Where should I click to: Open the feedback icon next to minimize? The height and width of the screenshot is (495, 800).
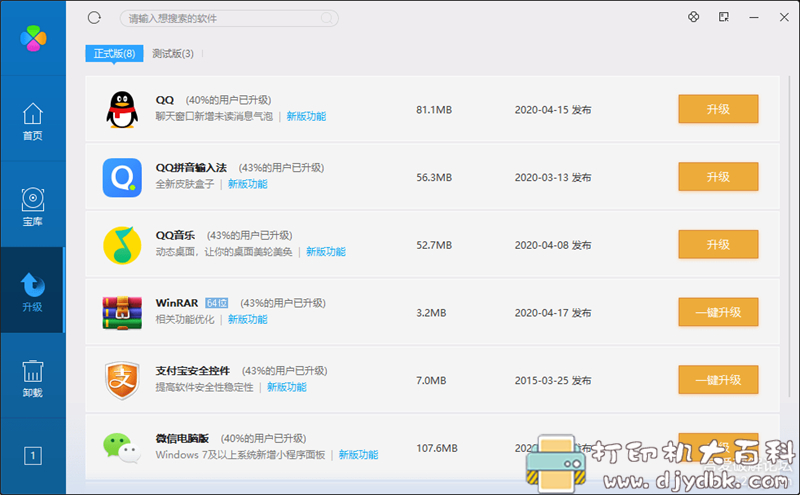[x=723, y=17]
